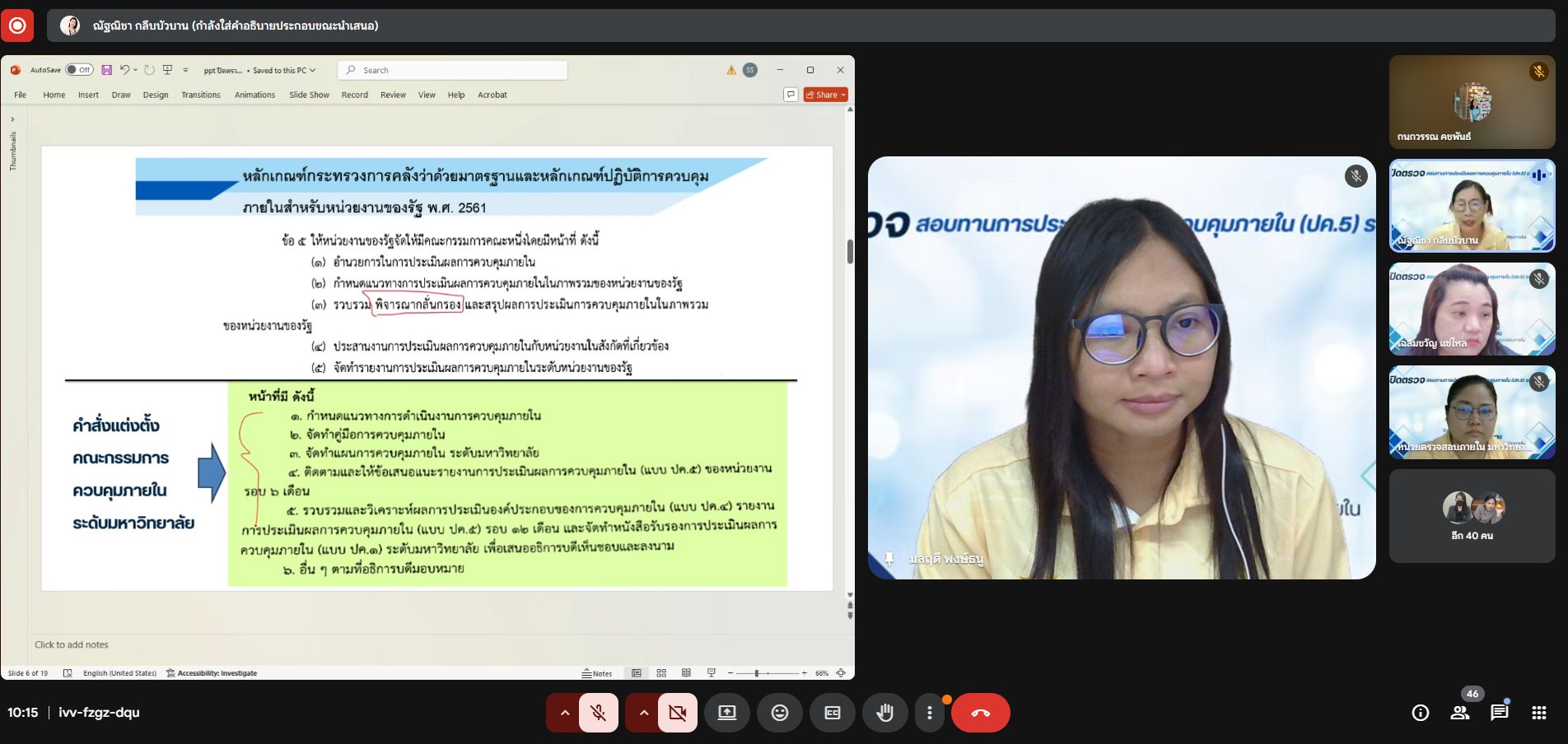This screenshot has height=744, width=1568.
Task: Click the raise hand icon
Action: [884, 713]
